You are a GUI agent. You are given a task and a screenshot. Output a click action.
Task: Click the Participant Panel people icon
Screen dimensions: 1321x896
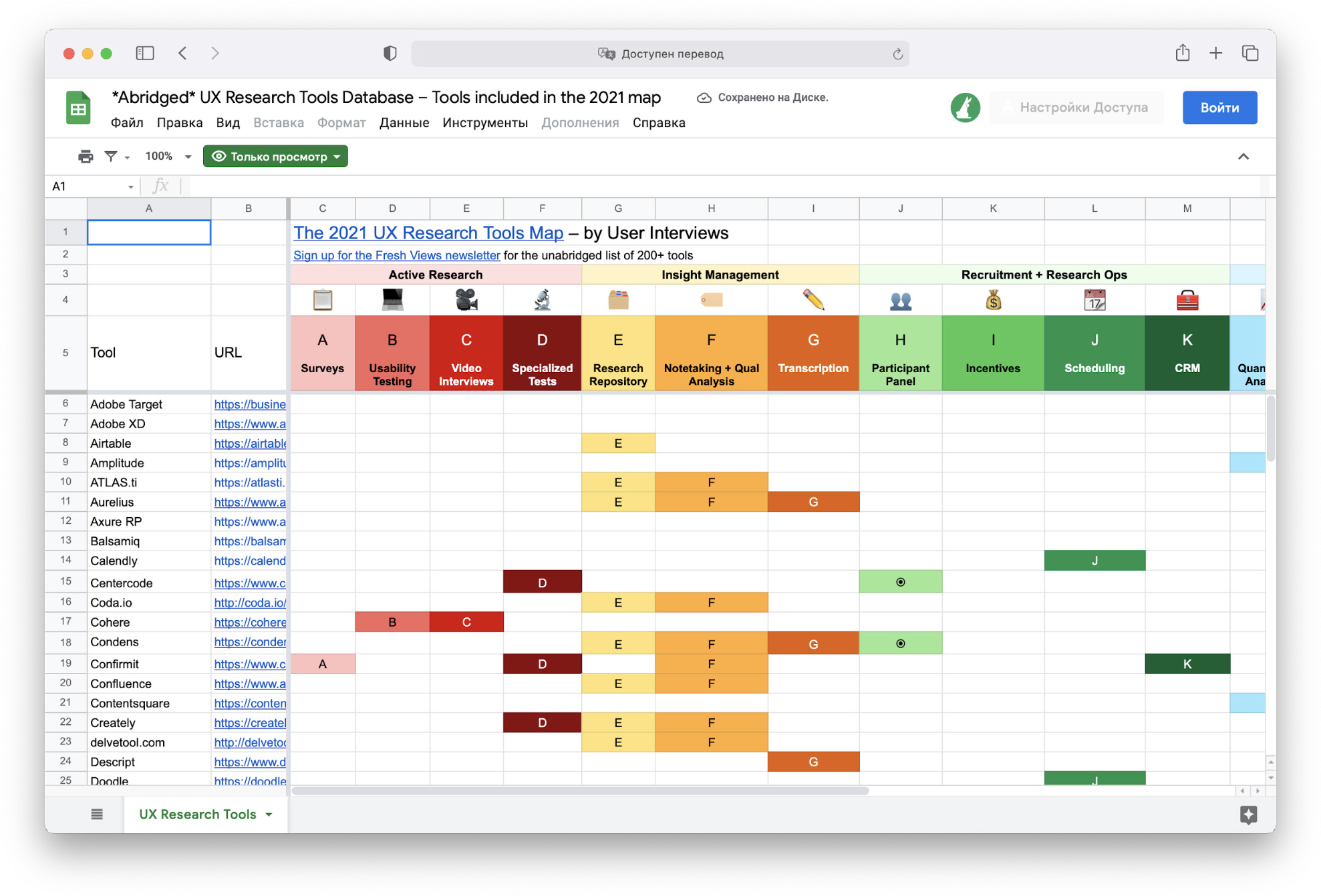(900, 301)
